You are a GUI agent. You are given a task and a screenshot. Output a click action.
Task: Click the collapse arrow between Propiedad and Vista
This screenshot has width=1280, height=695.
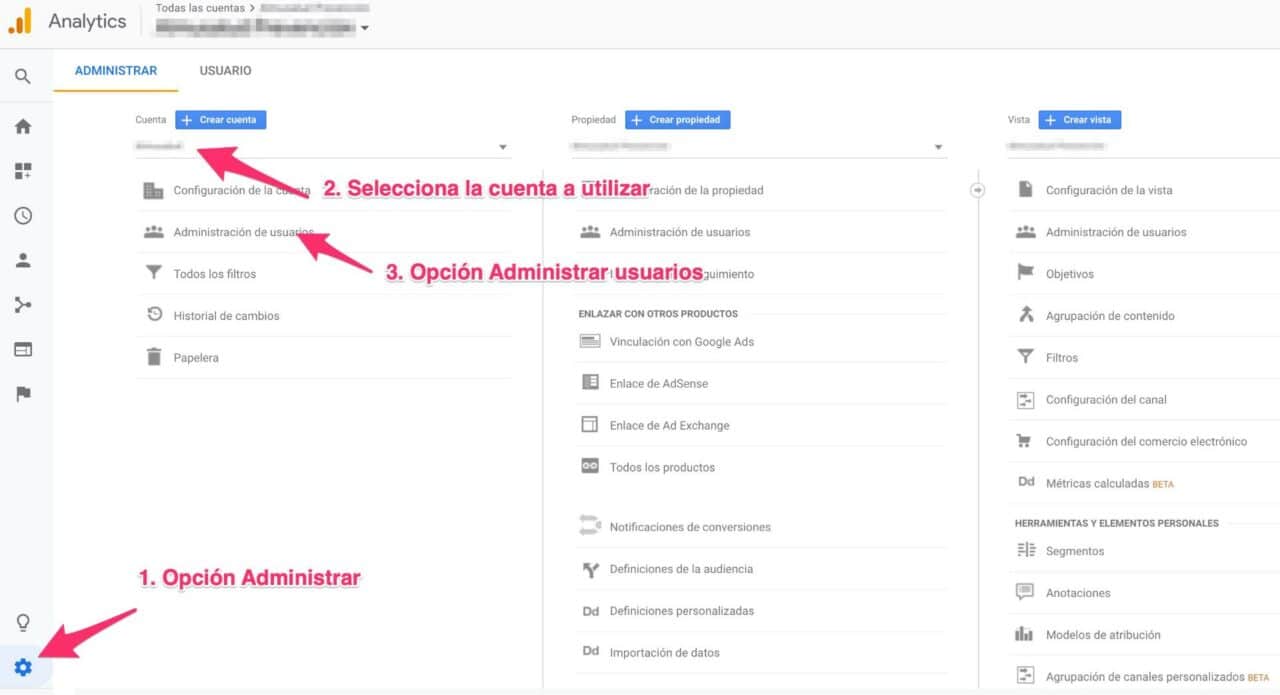tap(977, 190)
